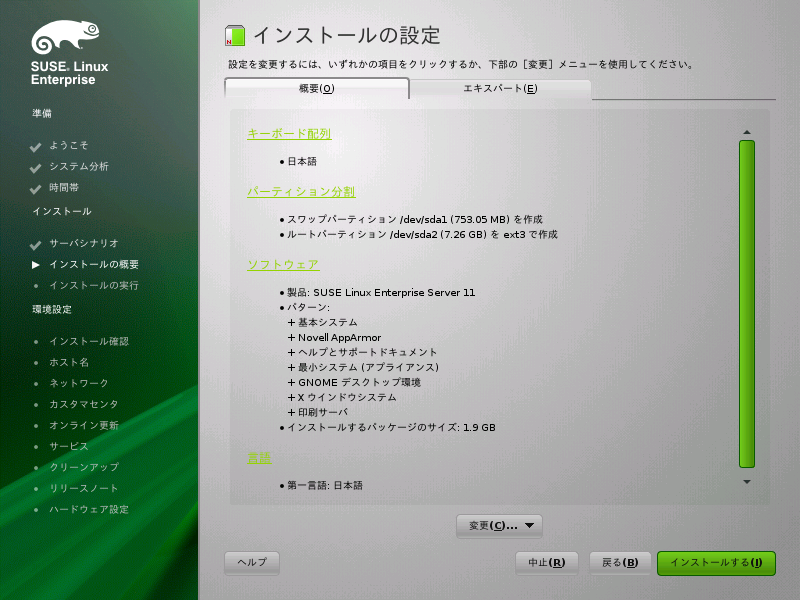Click the scrollbar up arrow
This screenshot has width=800, height=600.
pos(747,132)
